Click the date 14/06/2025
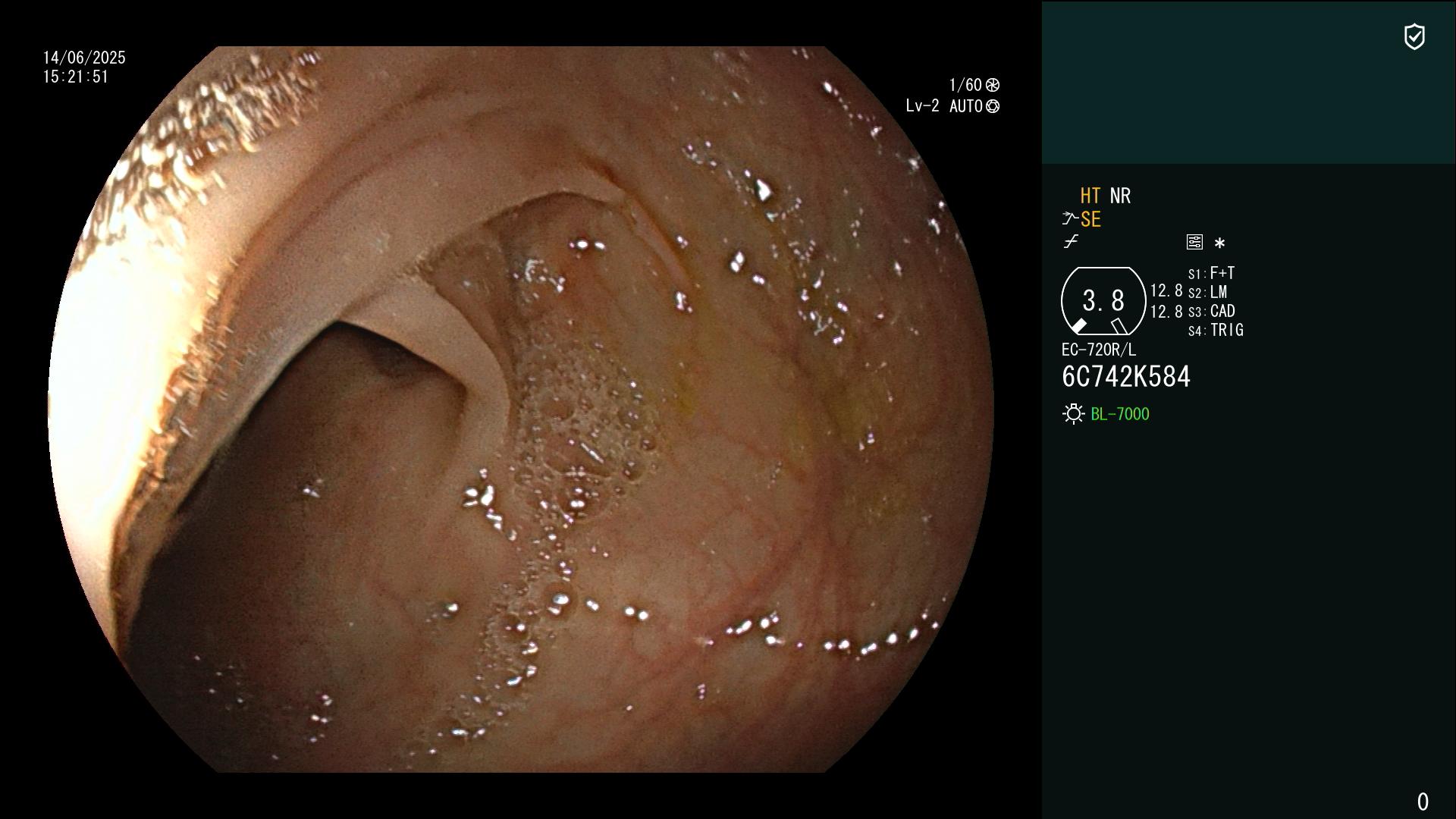This screenshot has width=1456, height=819. (84, 58)
